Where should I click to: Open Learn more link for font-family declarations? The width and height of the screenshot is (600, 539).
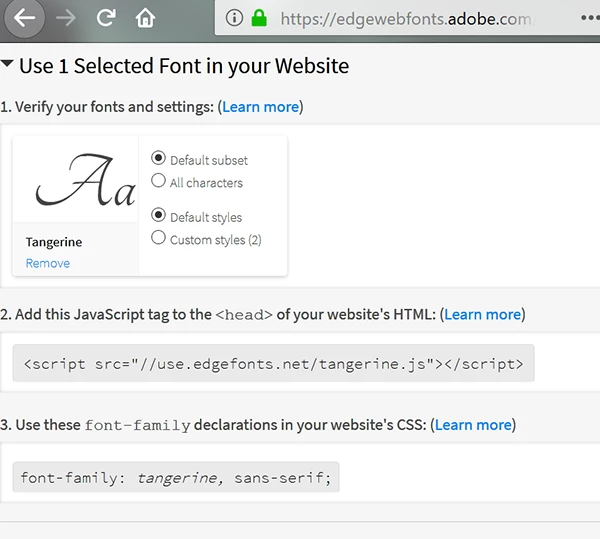click(472, 425)
